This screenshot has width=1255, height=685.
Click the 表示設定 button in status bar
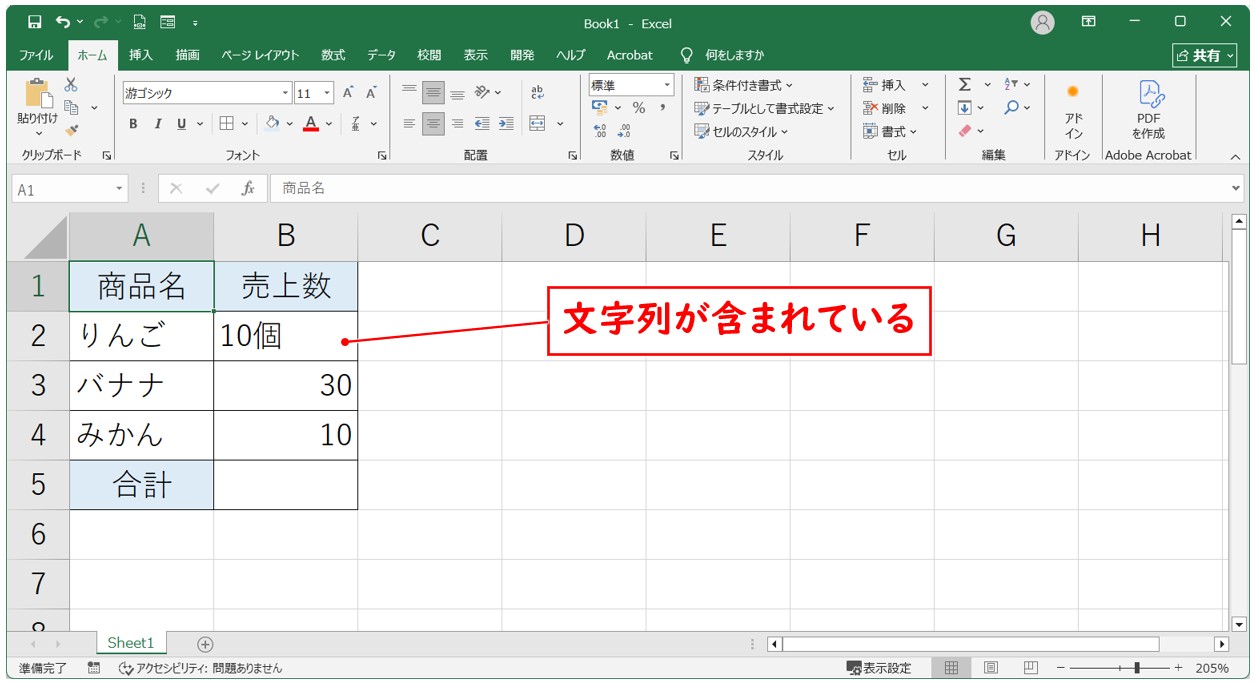(x=879, y=668)
